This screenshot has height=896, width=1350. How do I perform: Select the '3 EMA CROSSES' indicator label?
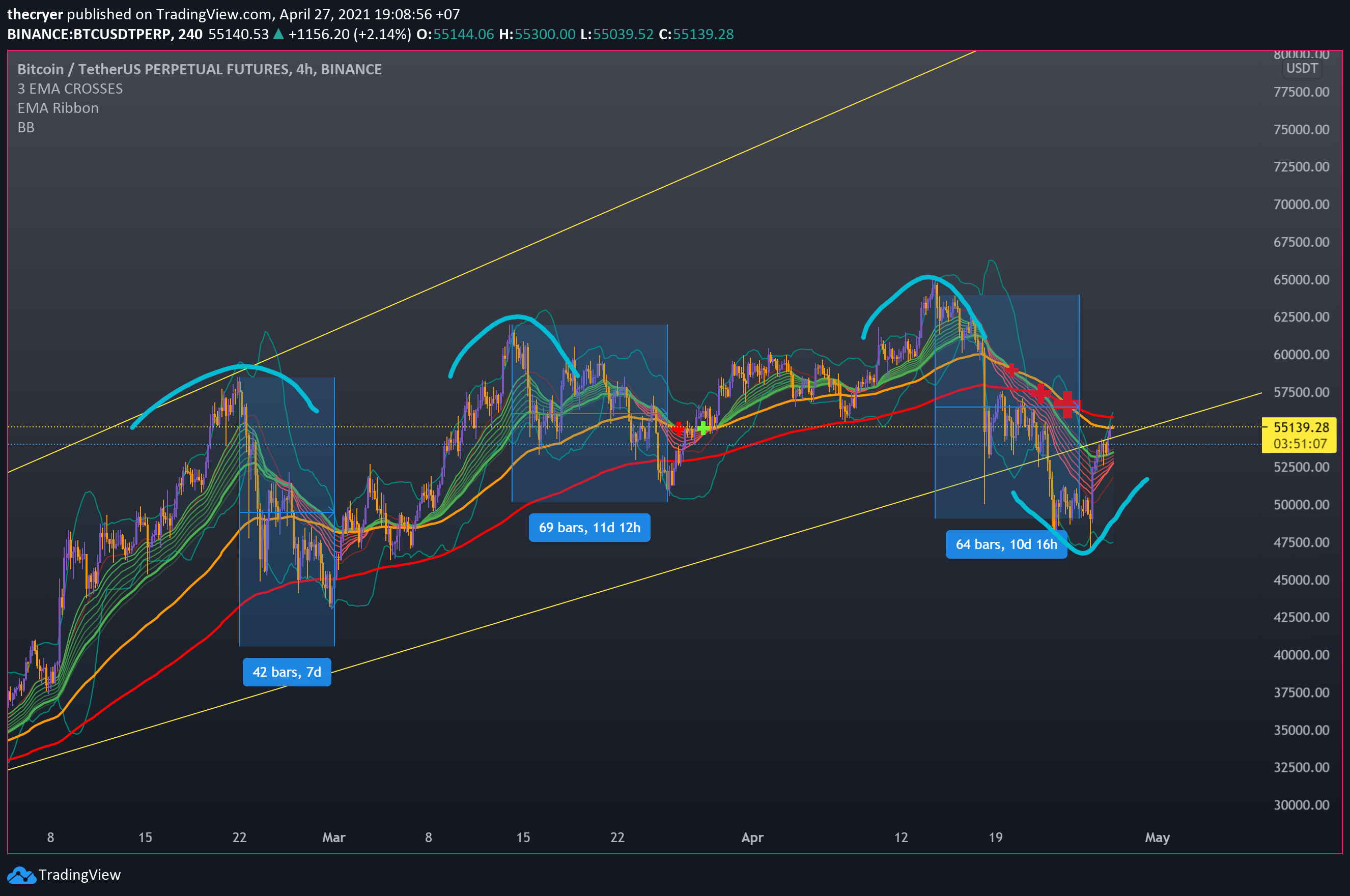(70, 89)
